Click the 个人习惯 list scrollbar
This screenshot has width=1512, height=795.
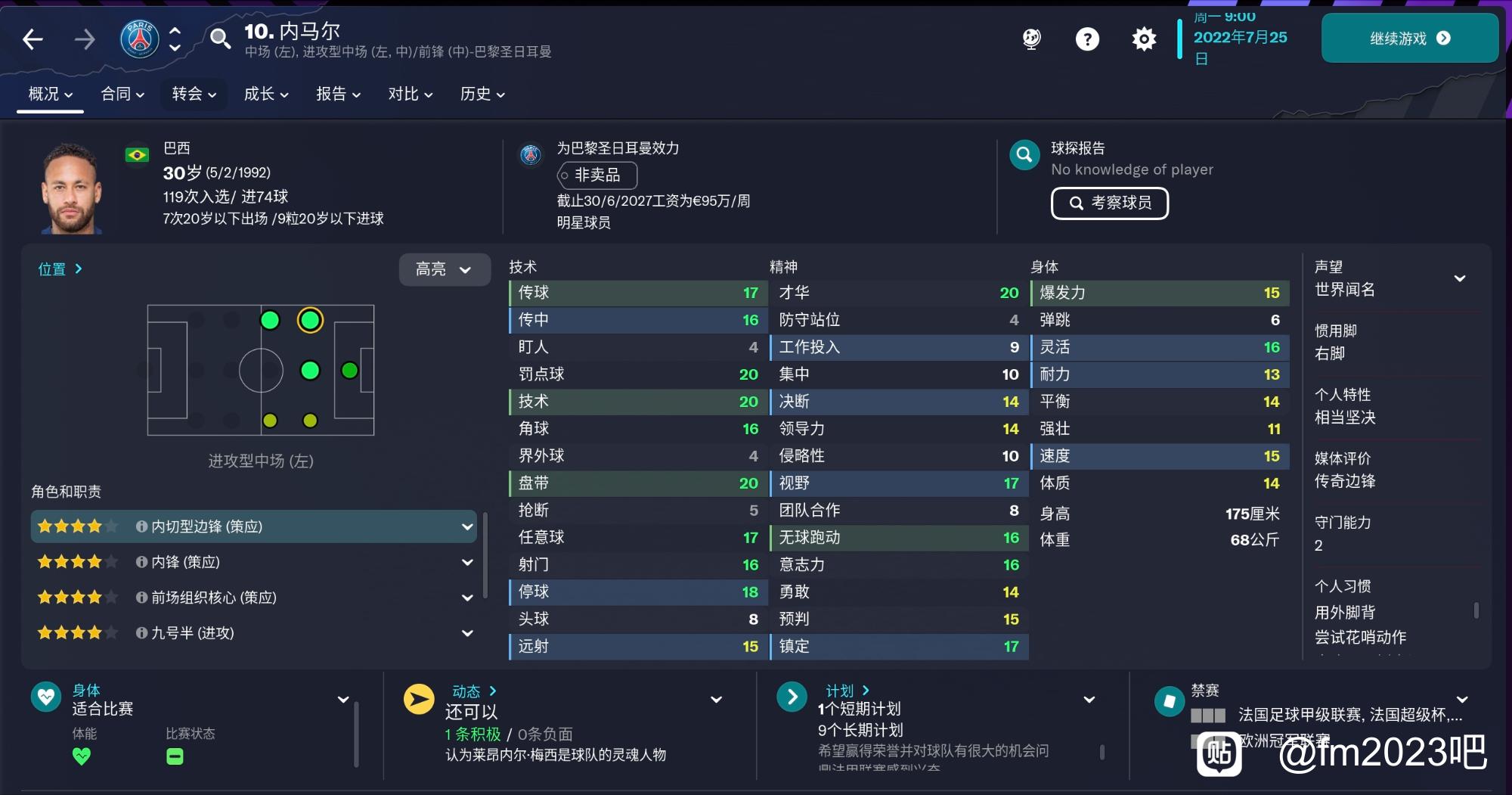point(1476,611)
